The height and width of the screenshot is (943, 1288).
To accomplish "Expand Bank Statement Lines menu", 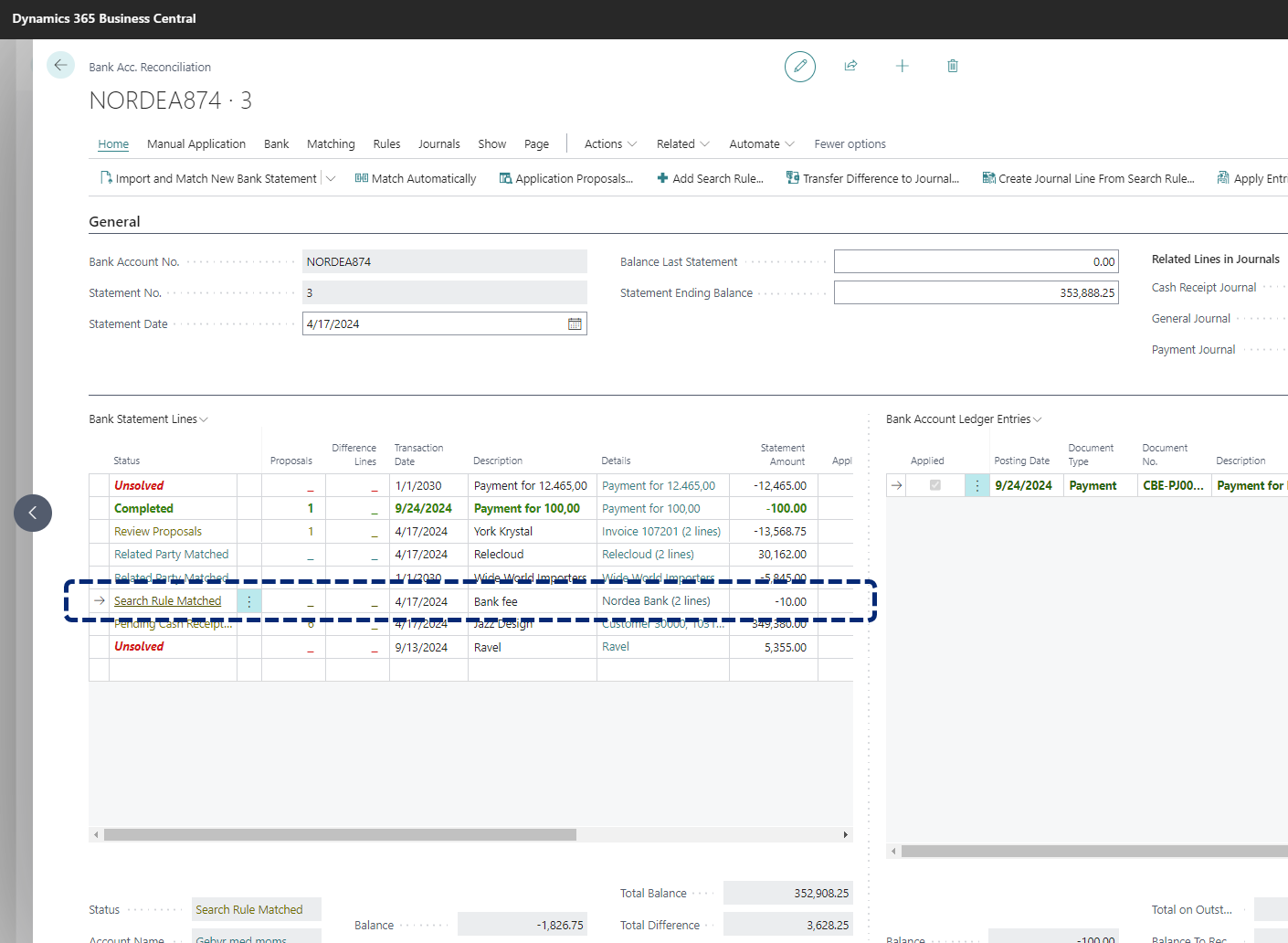I will 149,419.
